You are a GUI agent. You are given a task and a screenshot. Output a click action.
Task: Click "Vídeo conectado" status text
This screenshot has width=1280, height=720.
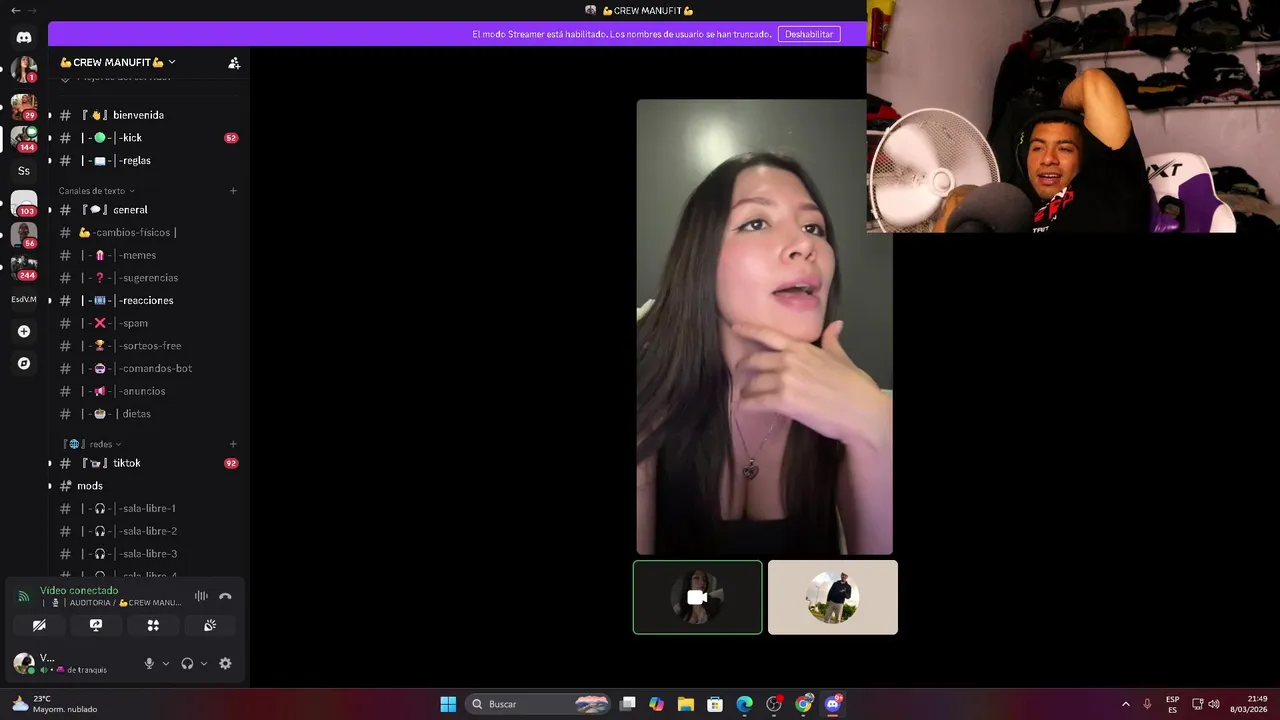79,590
